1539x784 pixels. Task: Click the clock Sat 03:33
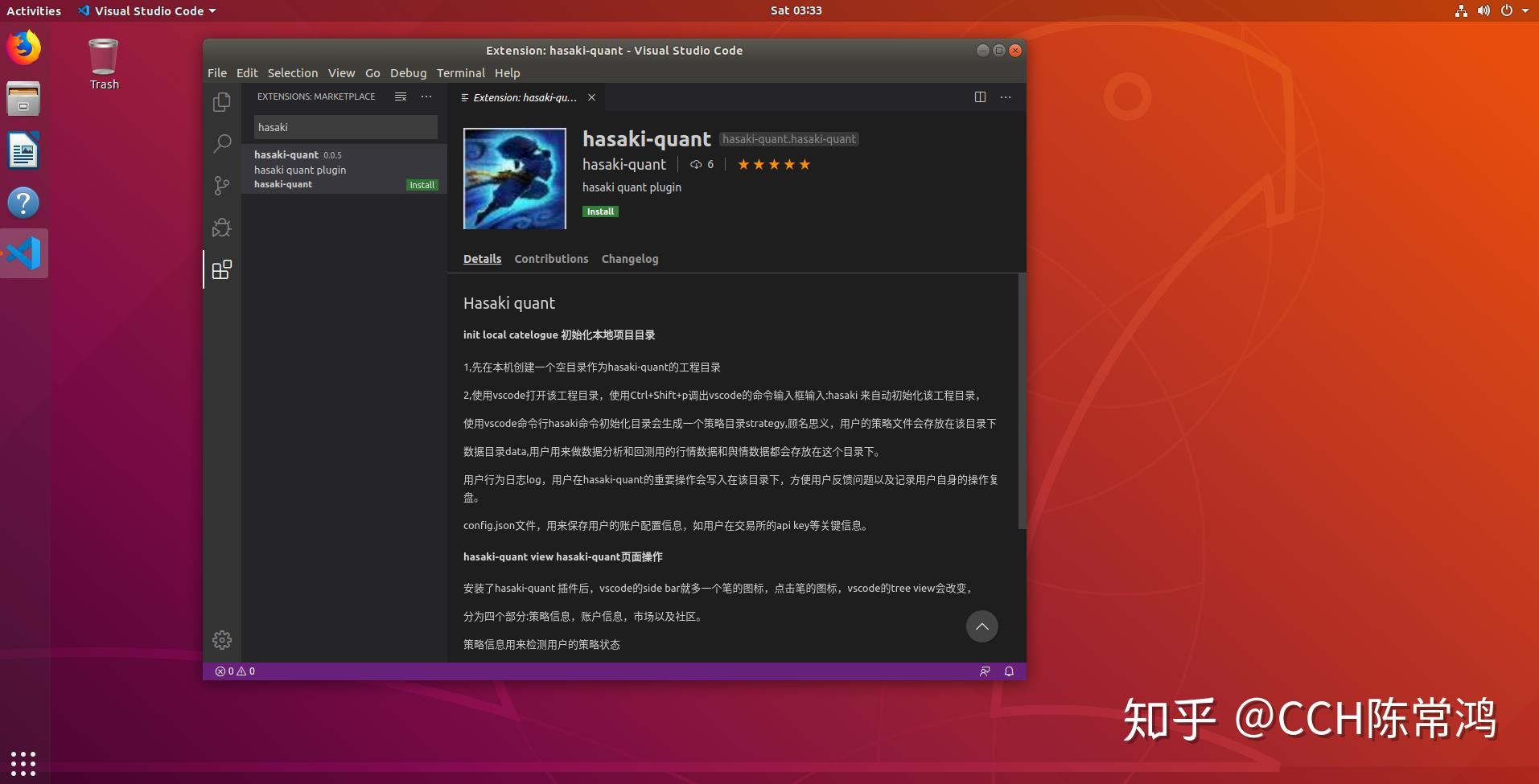[x=796, y=10]
